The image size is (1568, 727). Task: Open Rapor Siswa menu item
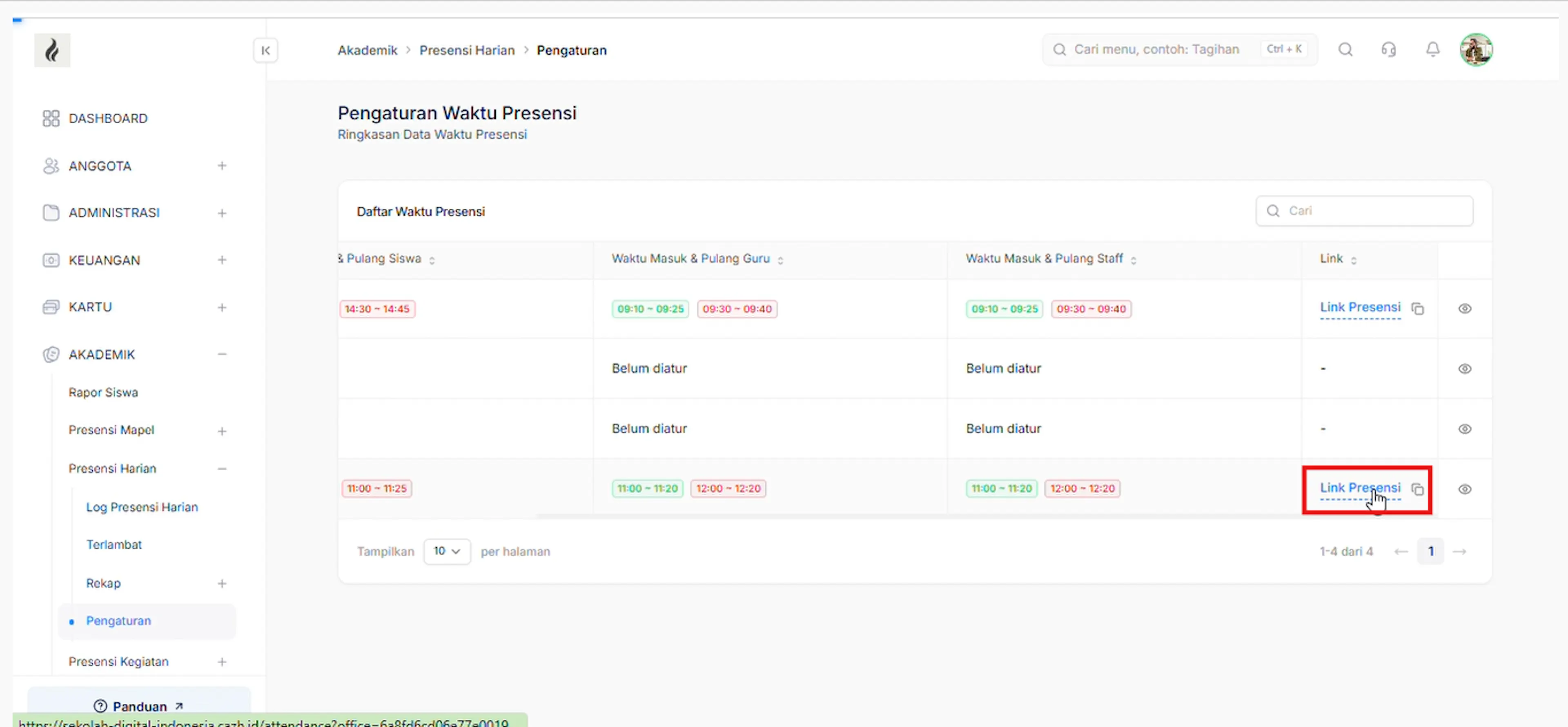point(103,392)
